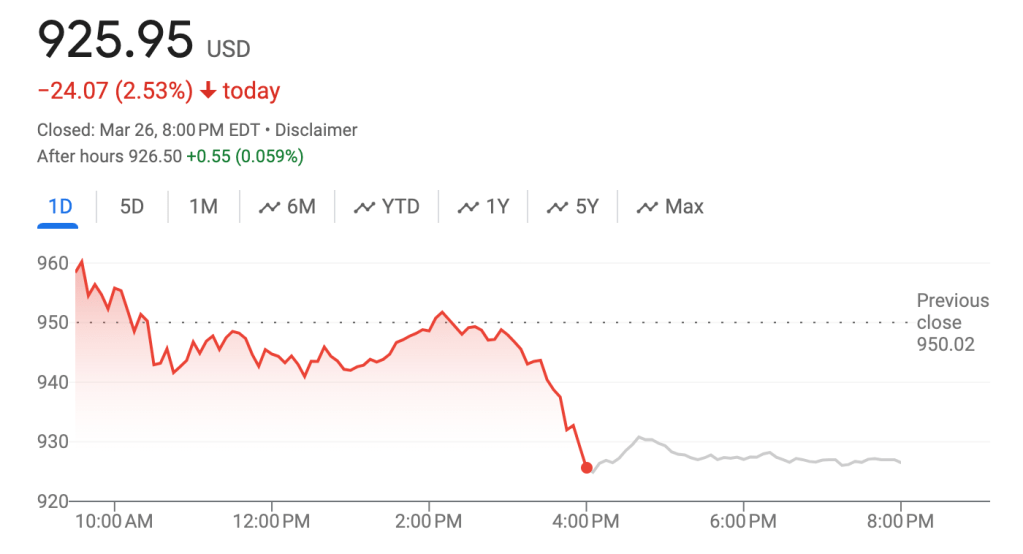Click the trend icon beside 1Y
The image size is (1023, 554).
click(x=468, y=208)
